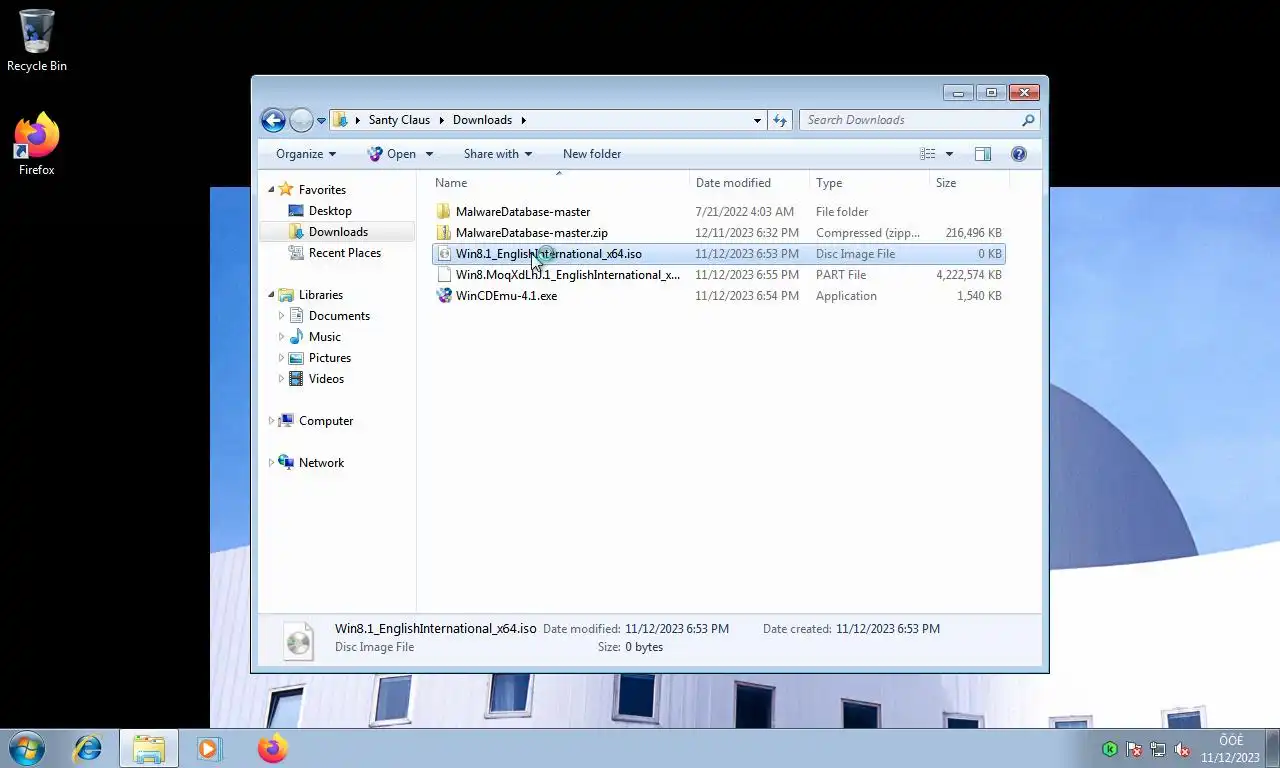Click the 216,496 KB size cell

(973, 233)
